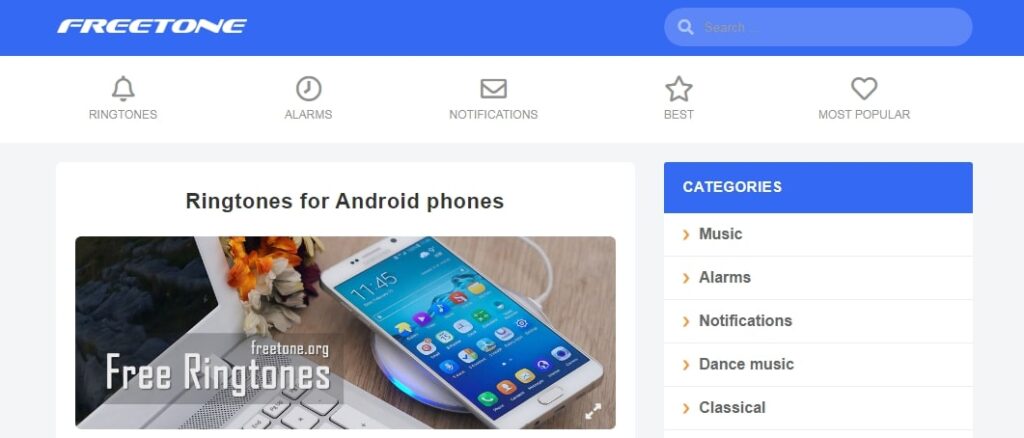Click the search magnifier icon
1024x438 pixels.
pyautogui.click(x=685, y=27)
